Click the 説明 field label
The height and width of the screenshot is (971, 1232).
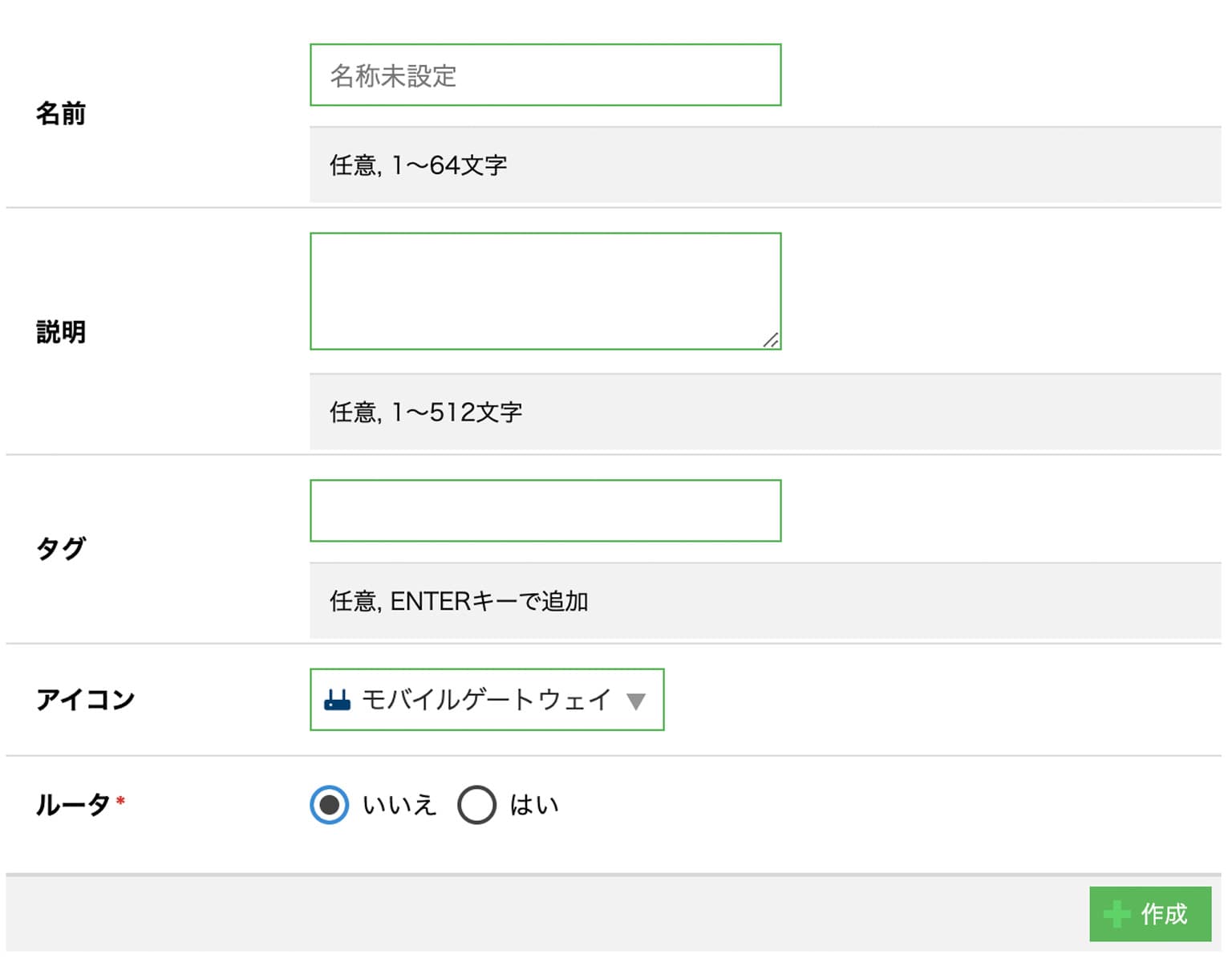point(61,332)
